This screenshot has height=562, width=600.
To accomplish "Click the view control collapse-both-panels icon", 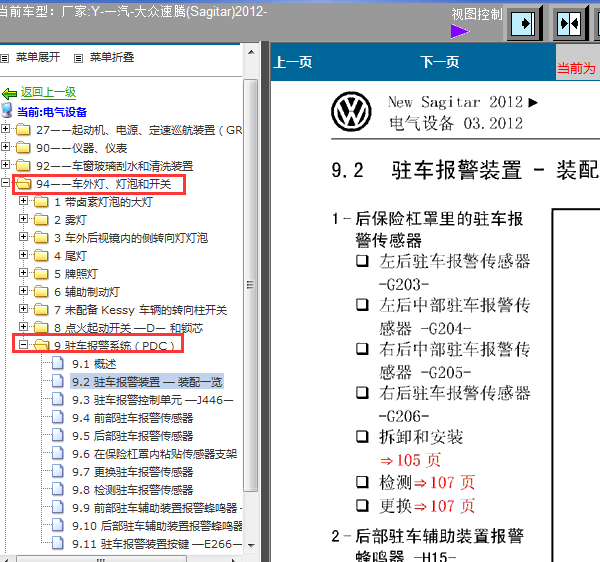I will tap(569, 23).
